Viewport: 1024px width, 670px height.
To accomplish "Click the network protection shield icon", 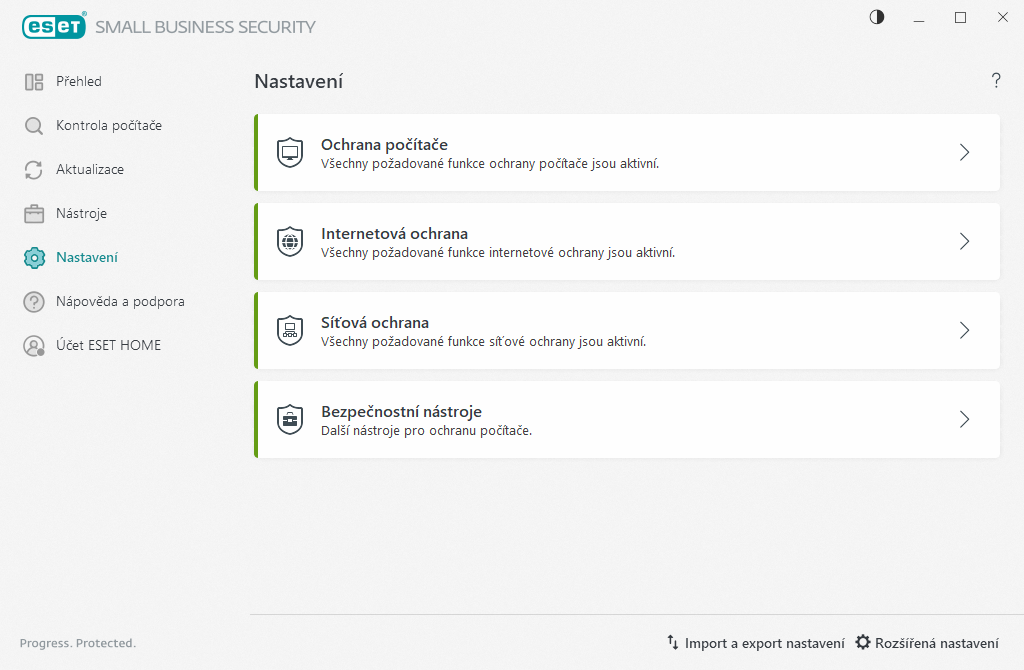I will click(290, 331).
